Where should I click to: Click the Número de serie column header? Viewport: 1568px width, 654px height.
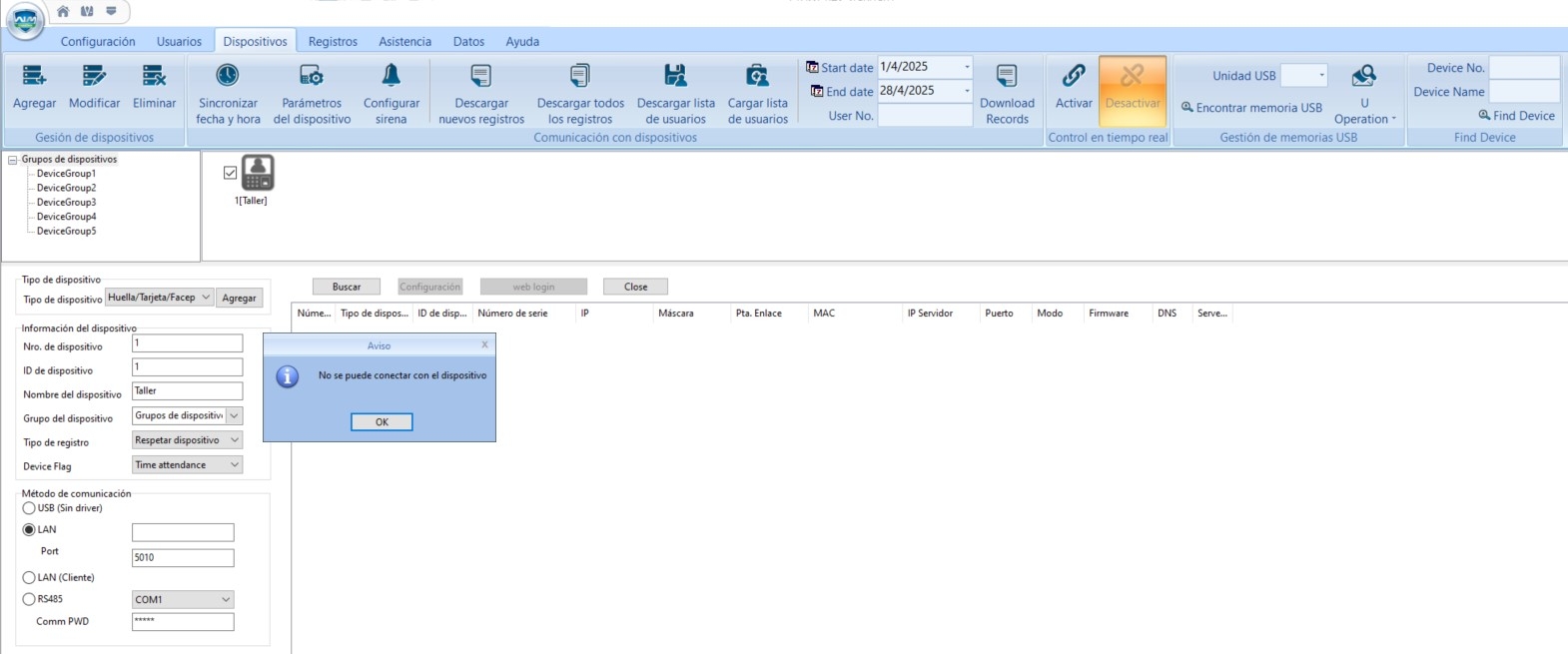pyautogui.click(x=512, y=314)
